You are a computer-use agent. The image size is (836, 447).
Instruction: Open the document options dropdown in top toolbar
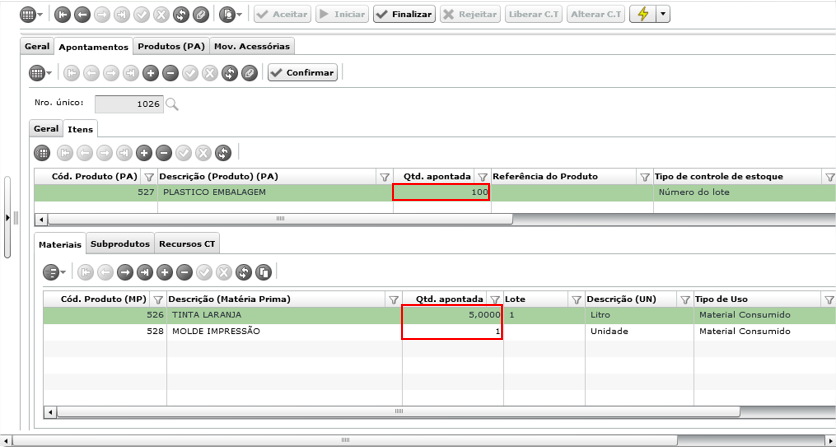(x=231, y=15)
